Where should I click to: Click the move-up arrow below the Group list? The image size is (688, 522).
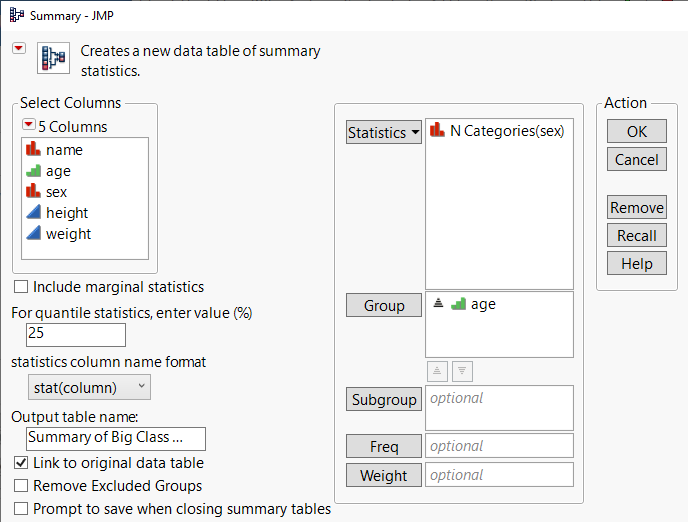437,370
